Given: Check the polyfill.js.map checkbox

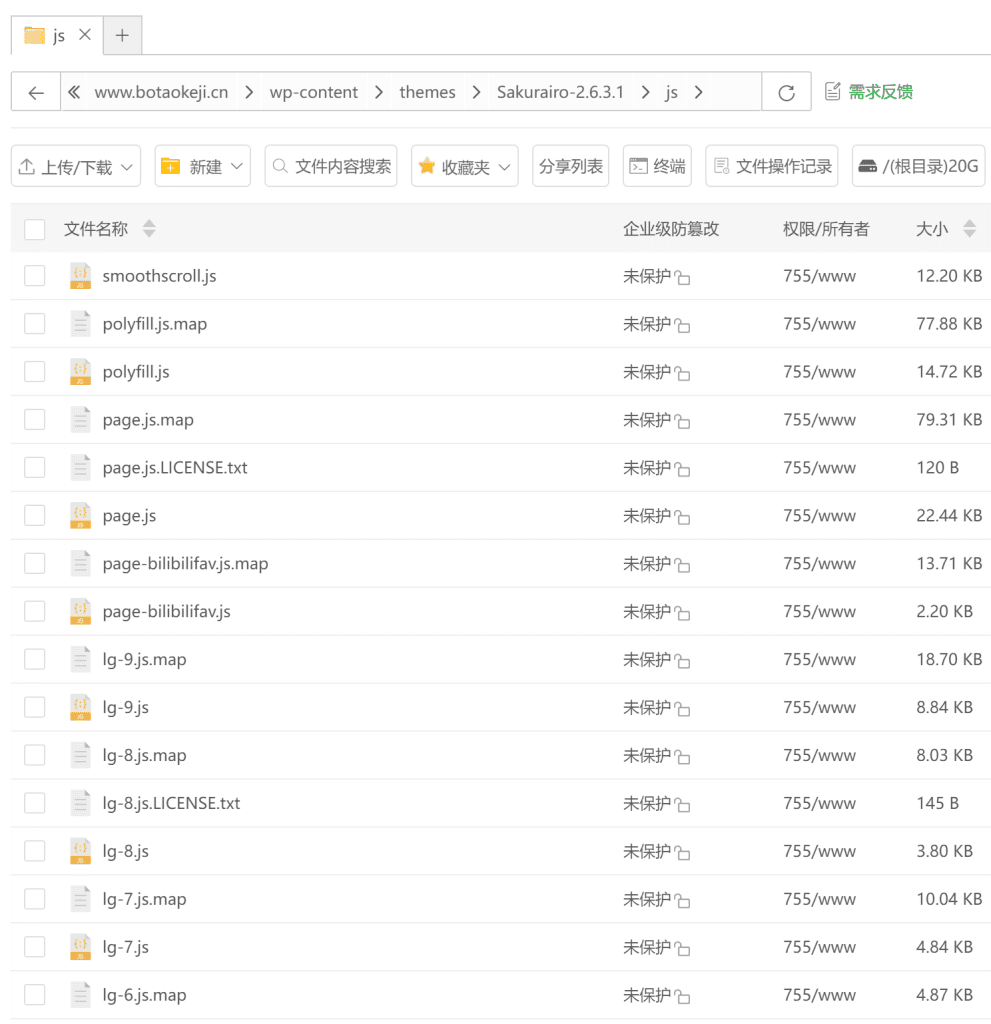Looking at the screenshot, I should (35, 323).
